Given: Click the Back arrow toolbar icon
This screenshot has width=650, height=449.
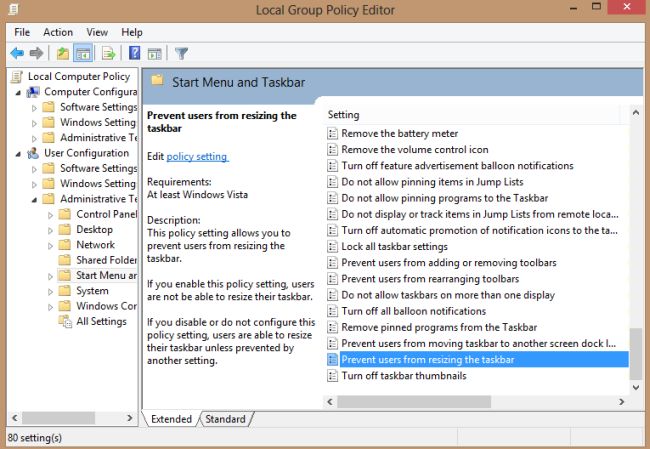Looking at the screenshot, I should (17, 53).
